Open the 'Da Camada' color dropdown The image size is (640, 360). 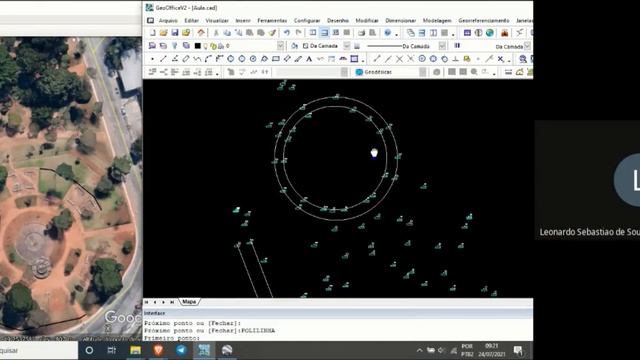coord(347,46)
